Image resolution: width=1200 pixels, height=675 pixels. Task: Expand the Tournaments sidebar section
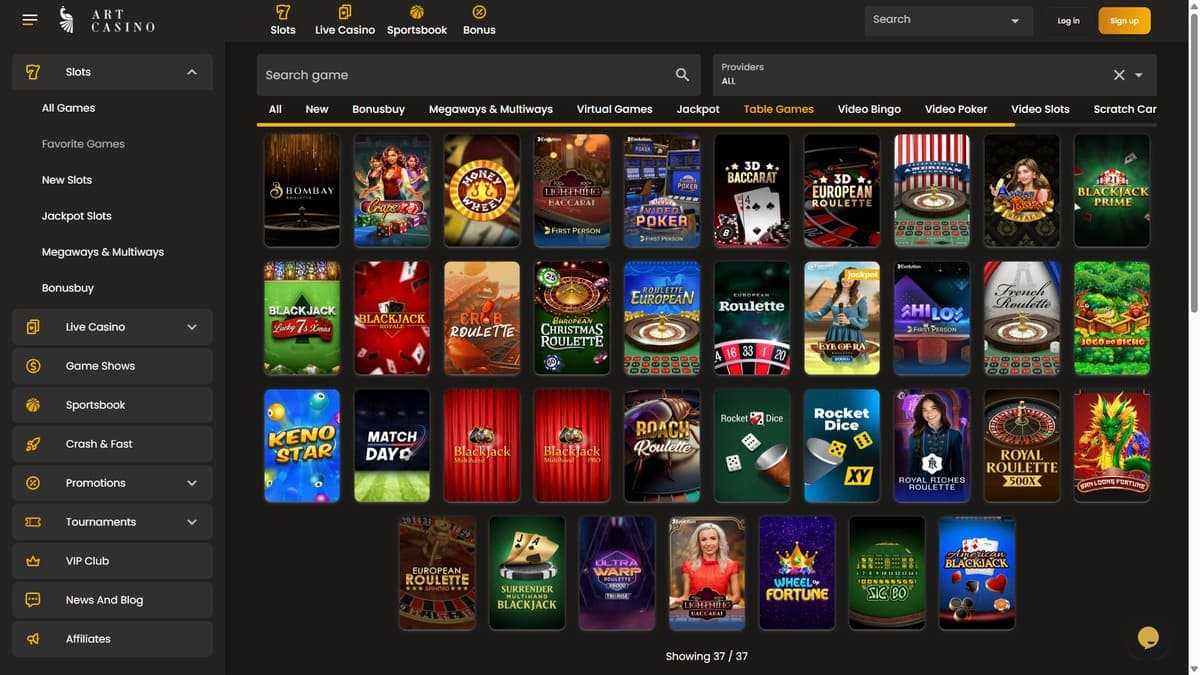pyautogui.click(x=192, y=522)
